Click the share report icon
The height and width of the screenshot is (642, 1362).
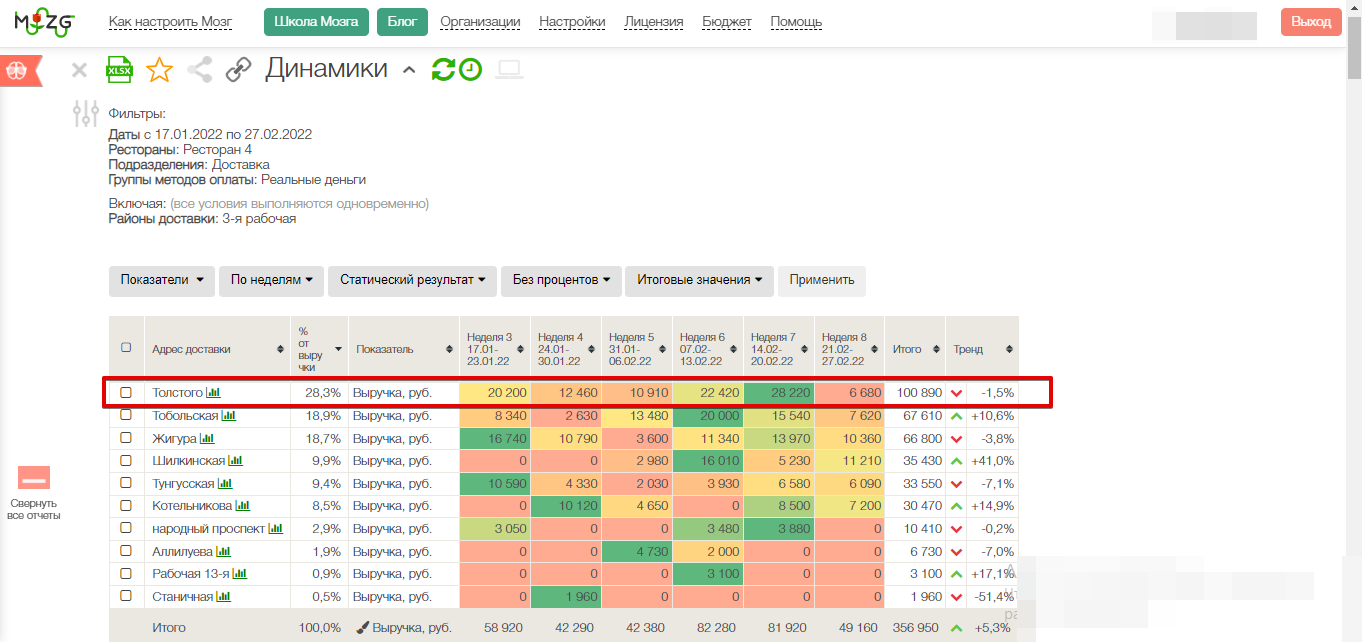click(x=200, y=70)
